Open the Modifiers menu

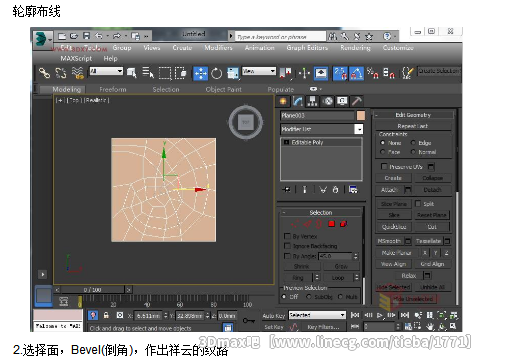218,48
